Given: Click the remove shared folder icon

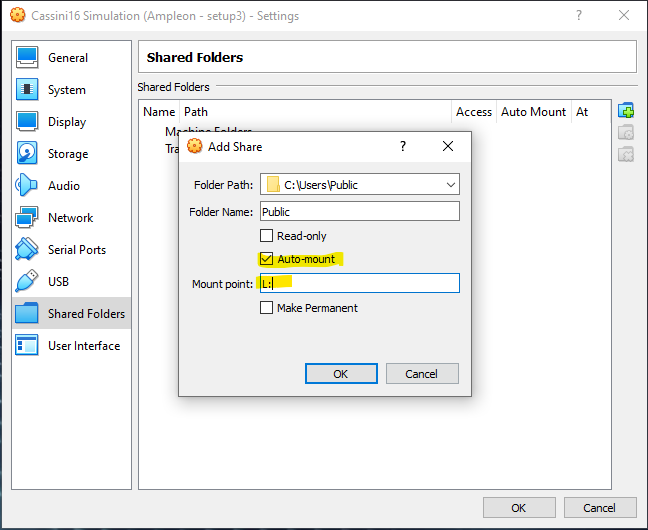Looking at the screenshot, I should click(x=626, y=155).
